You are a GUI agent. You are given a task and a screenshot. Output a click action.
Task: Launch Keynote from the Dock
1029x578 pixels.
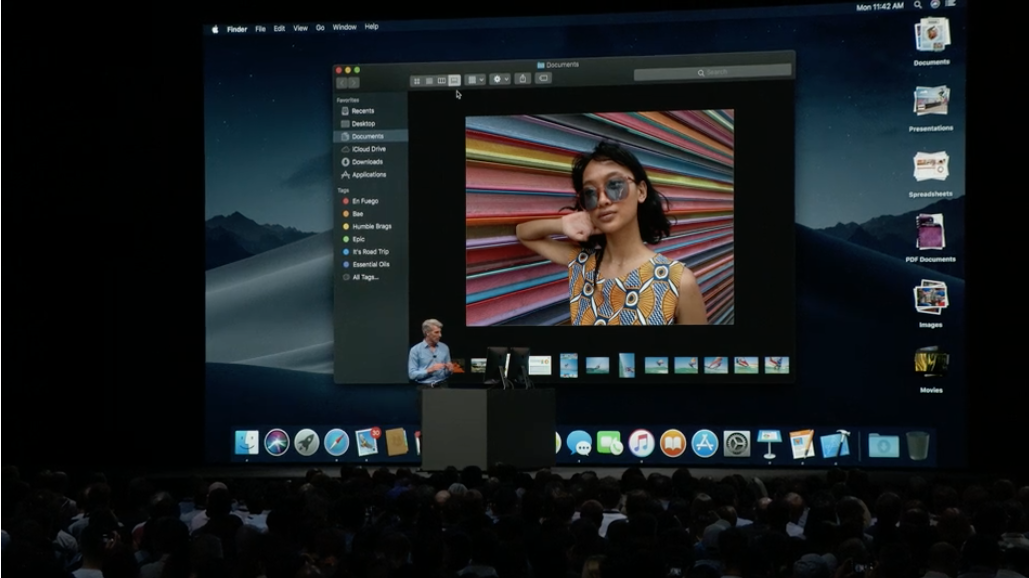pos(769,444)
